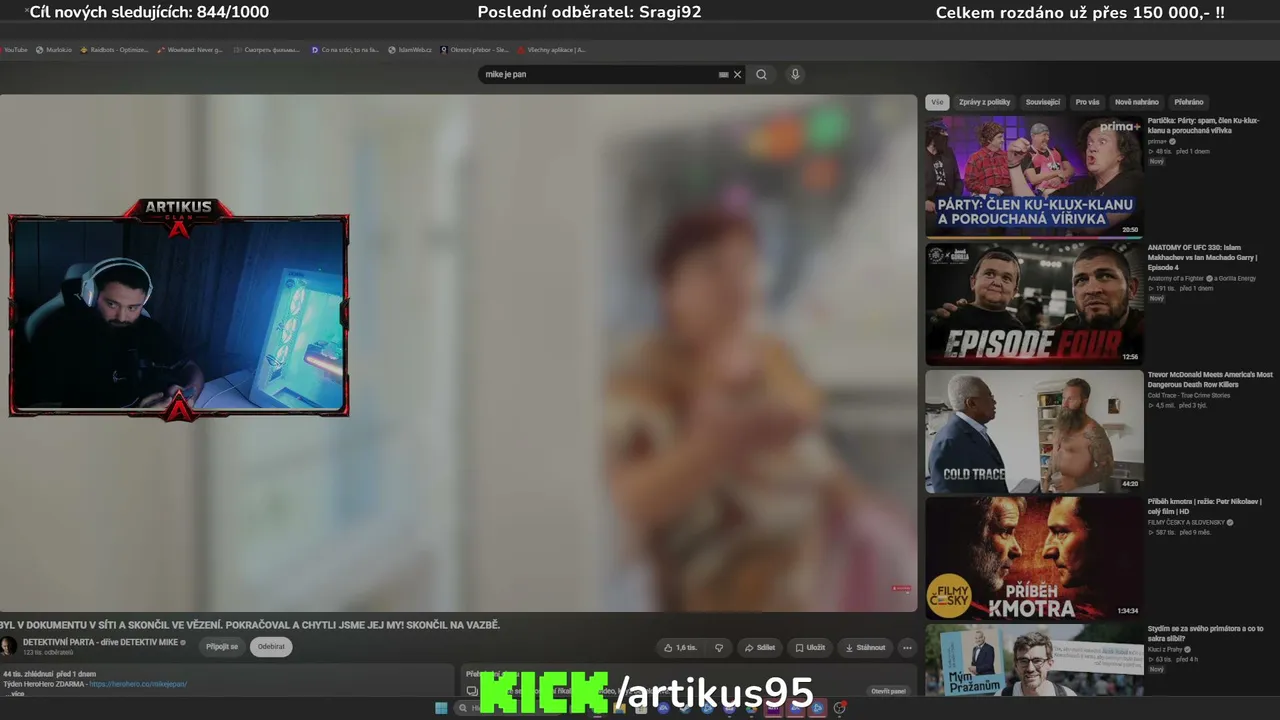
Task: Open the Kluci z Prahy channel name
Action: point(1165,649)
